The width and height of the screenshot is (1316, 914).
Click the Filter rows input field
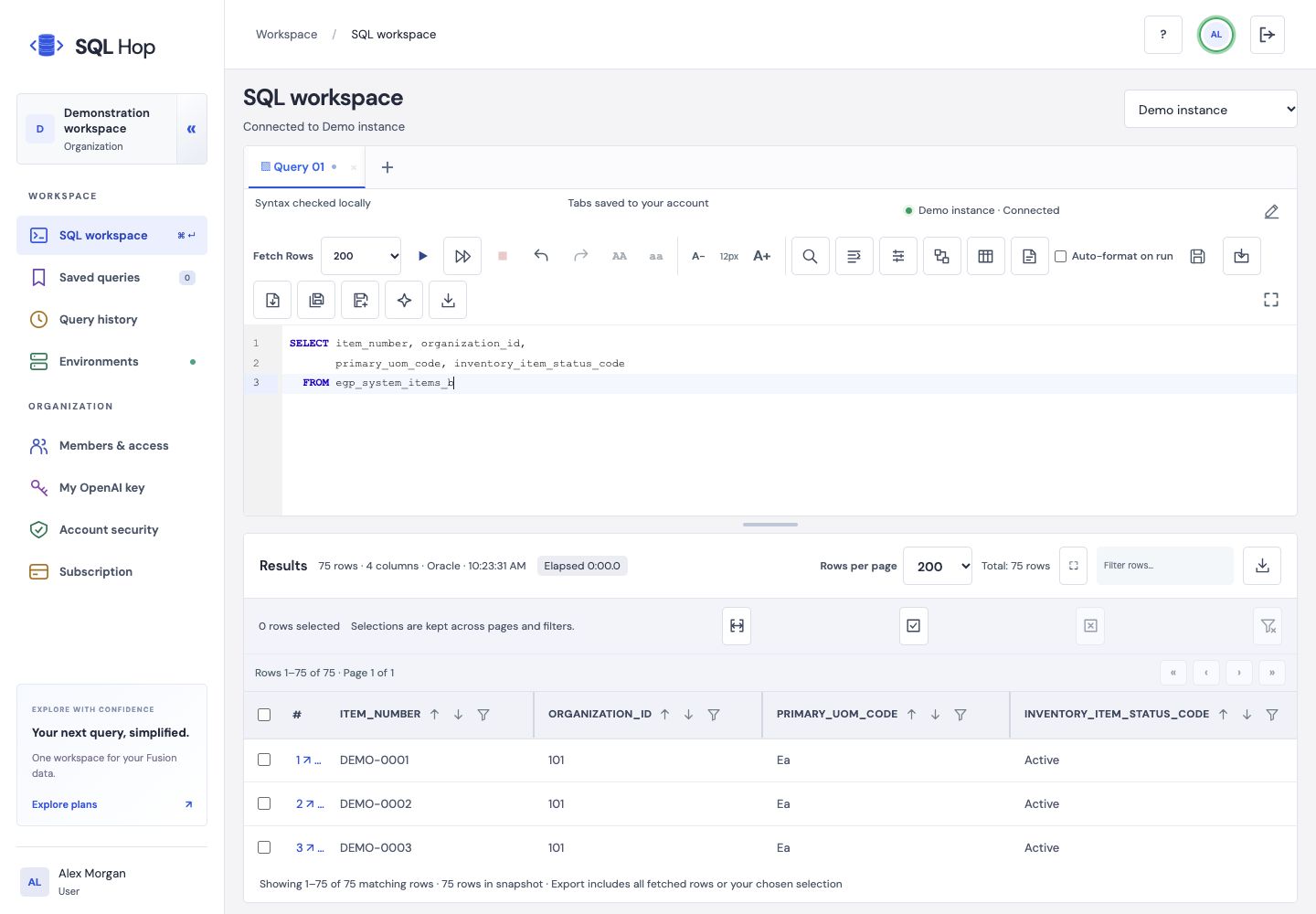point(1165,566)
